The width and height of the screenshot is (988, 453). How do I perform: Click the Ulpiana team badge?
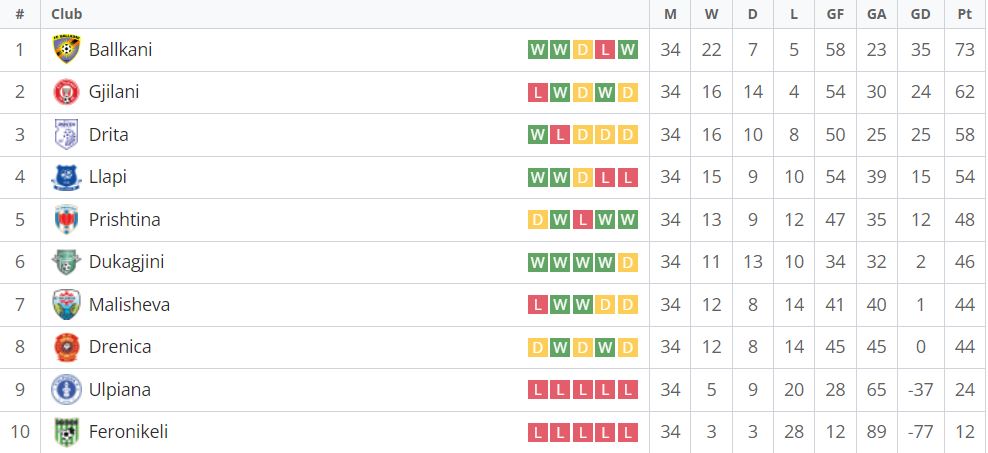coord(66,389)
